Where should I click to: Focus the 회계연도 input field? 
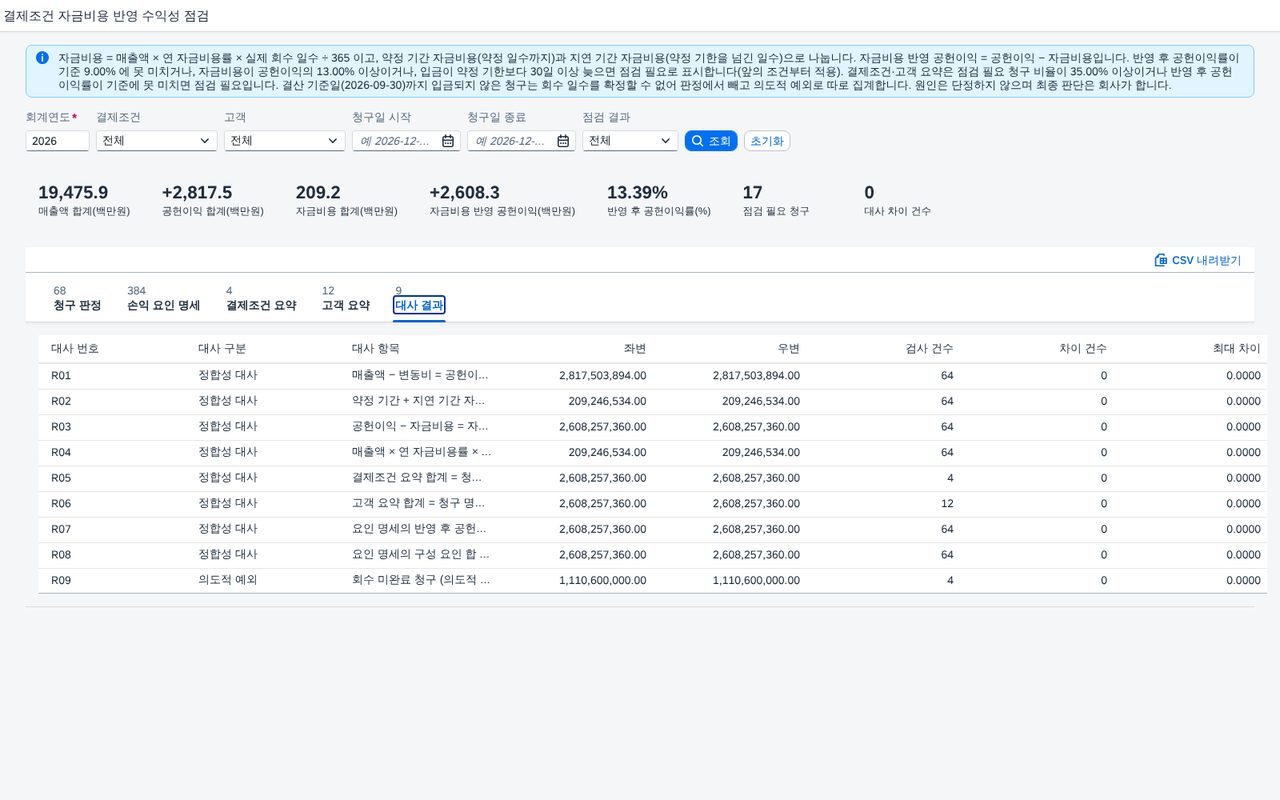tap(57, 141)
